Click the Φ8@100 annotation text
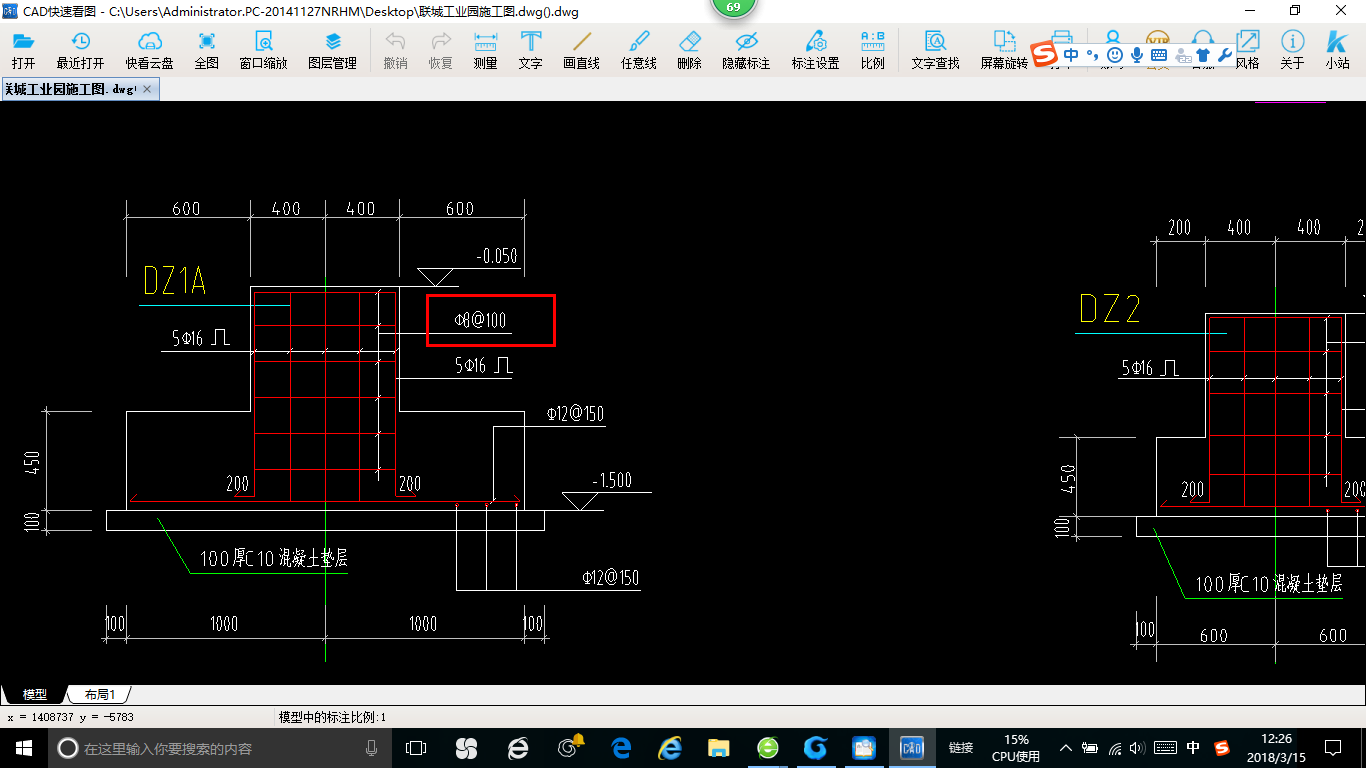The width and height of the screenshot is (1366, 768). click(x=480, y=320)
